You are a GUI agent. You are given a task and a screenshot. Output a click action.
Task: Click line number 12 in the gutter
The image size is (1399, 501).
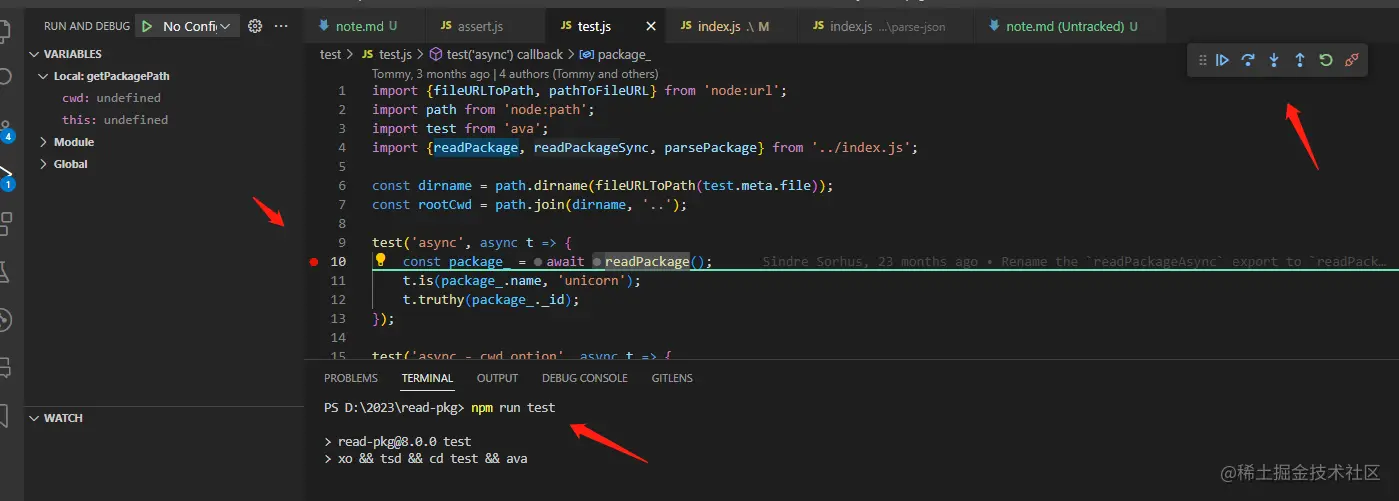[339, 300]
